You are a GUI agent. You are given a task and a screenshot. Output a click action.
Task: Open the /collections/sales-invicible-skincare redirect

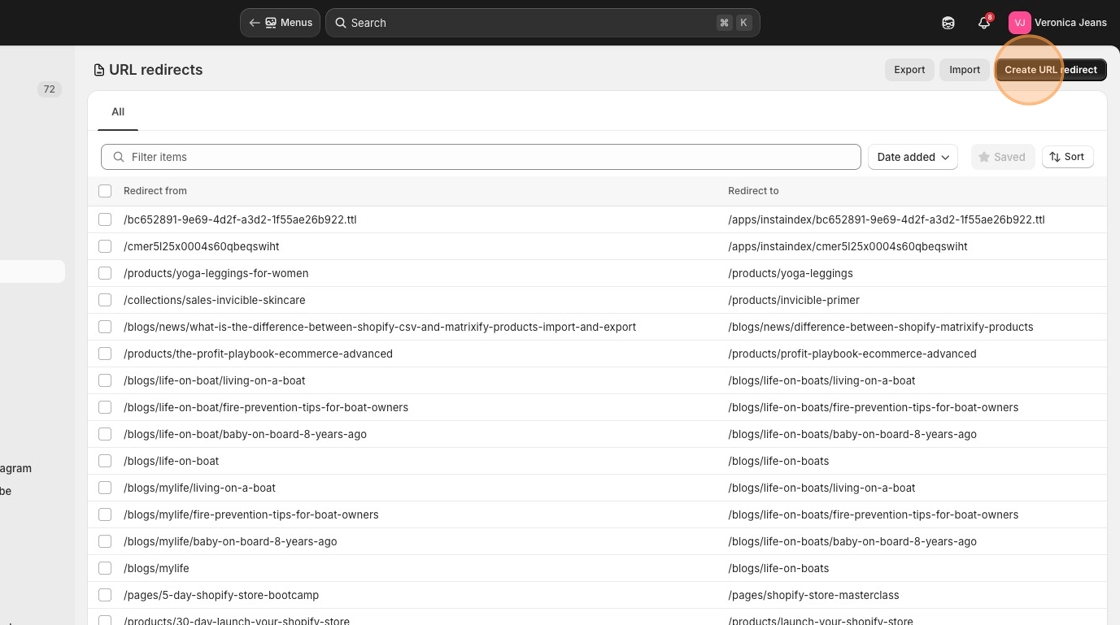coord(215,300)
